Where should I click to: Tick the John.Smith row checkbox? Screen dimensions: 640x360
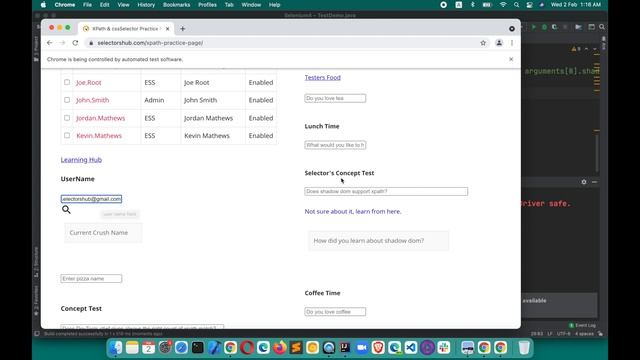click(67, 100)
